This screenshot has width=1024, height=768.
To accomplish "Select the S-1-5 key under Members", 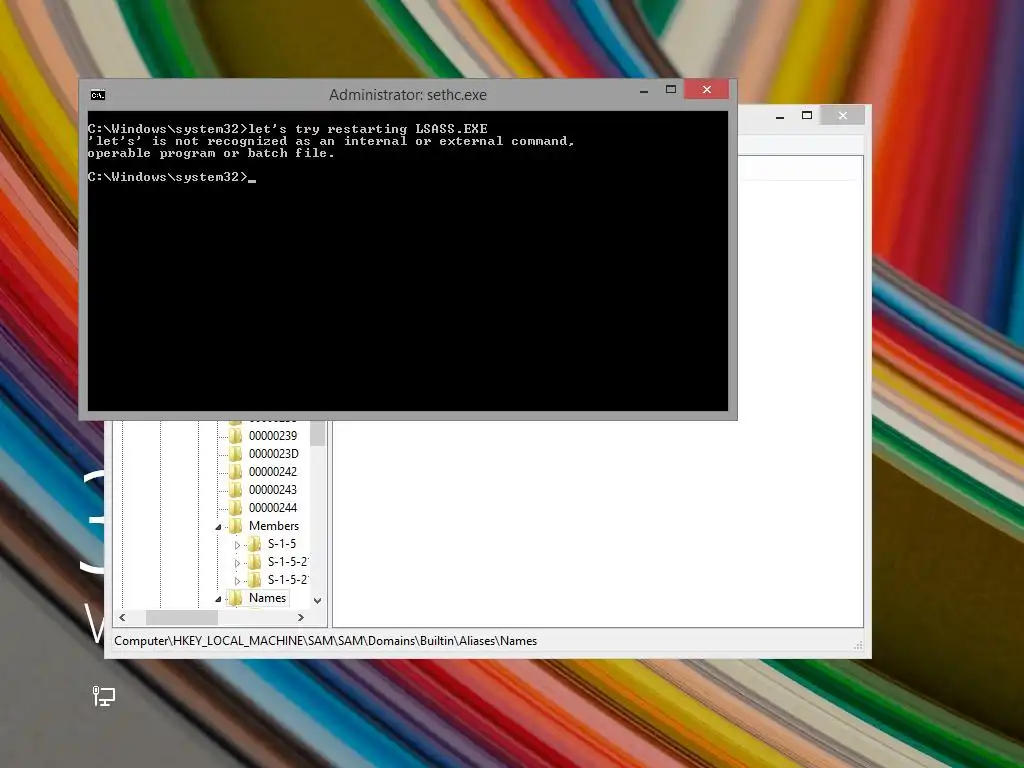I will pyautogui.click(x=281, y=543).
